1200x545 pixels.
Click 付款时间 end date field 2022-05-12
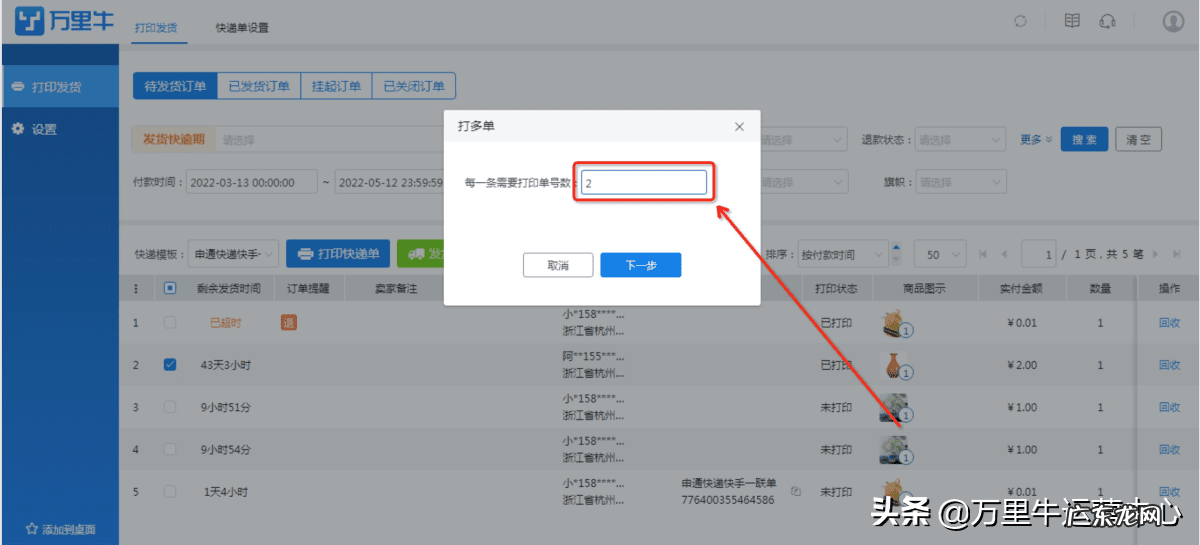click(x=390, y=183)
